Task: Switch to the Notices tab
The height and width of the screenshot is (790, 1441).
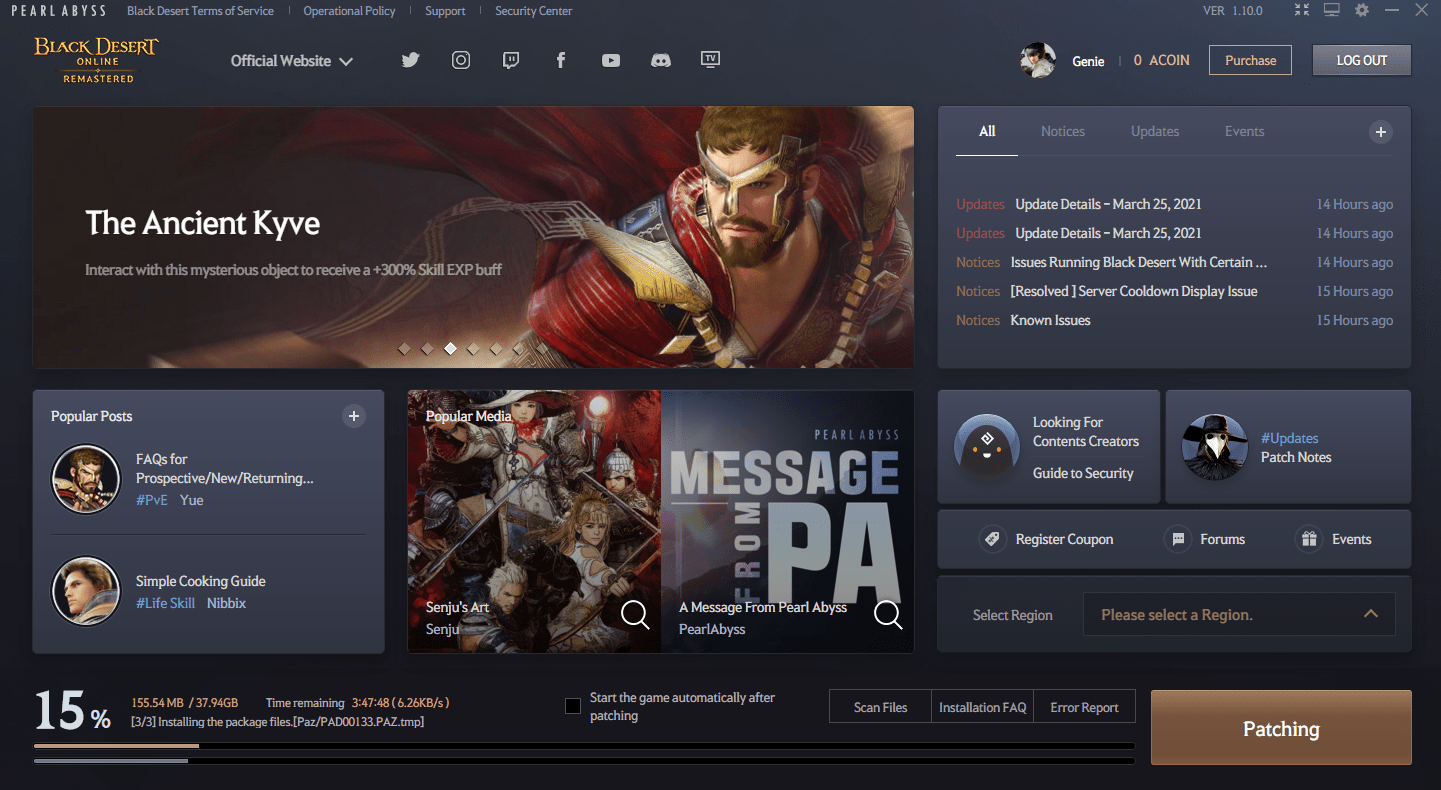Action: tap(1062, 131)
